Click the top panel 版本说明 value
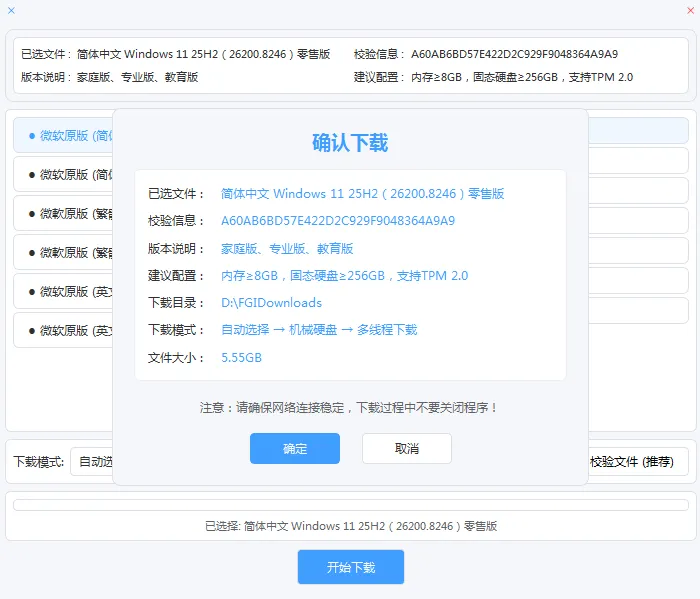This screenshot has height=599, width=700. click(x=138, y=77)
